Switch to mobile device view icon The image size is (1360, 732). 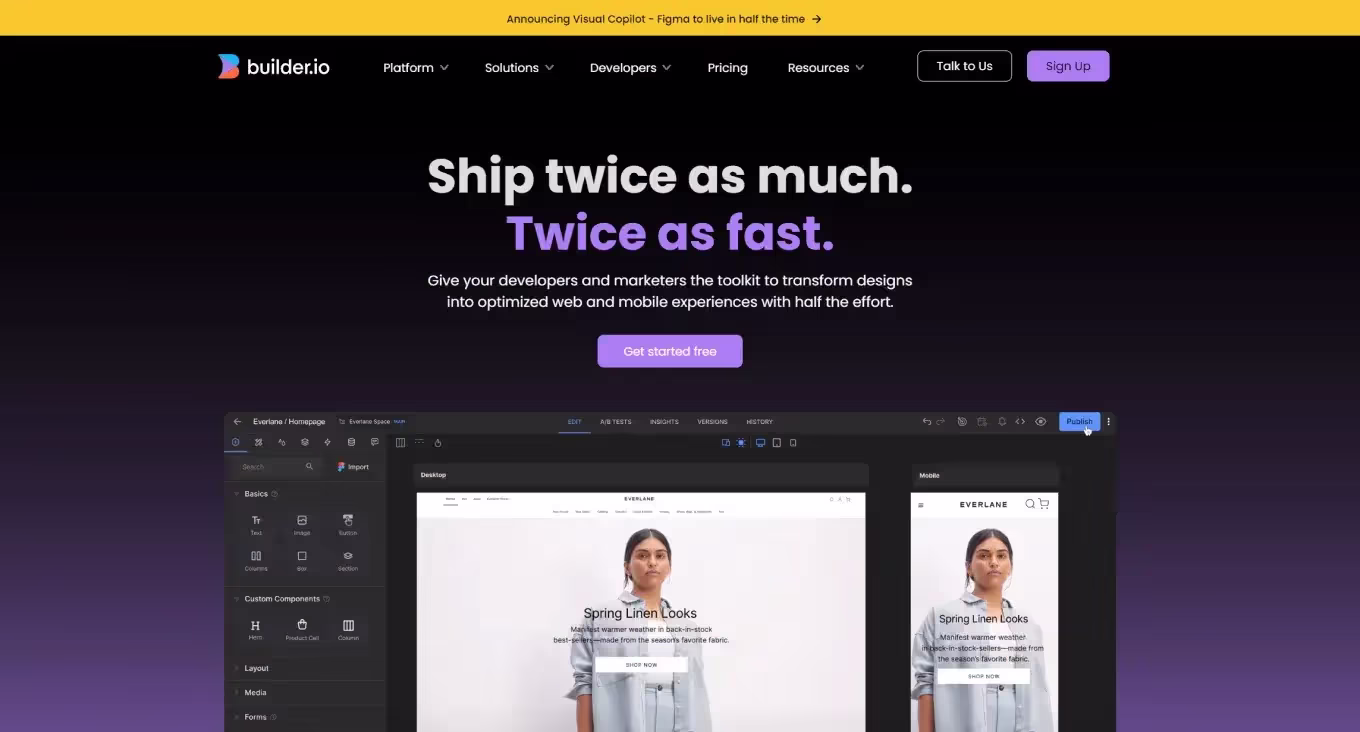click(793, 443)
